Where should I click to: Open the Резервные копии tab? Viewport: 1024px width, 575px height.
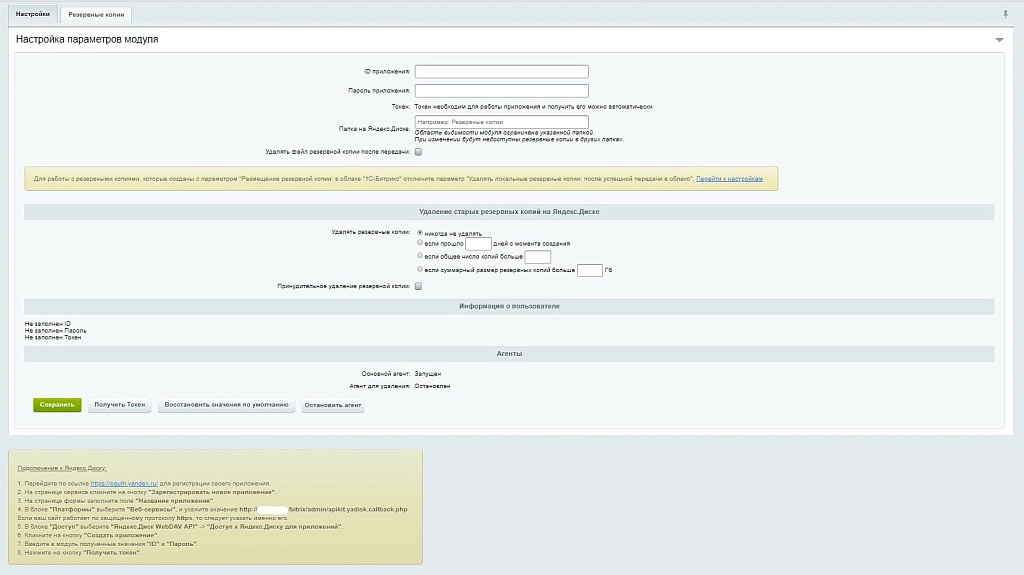[96, 14]
